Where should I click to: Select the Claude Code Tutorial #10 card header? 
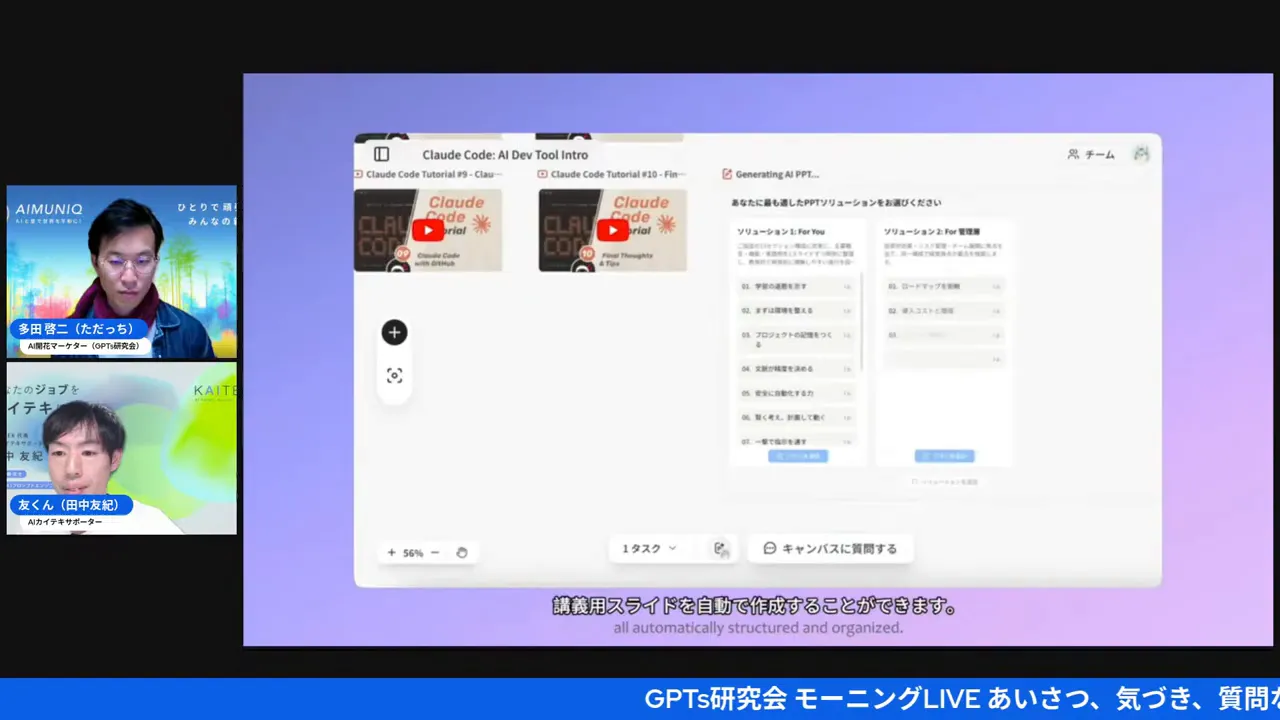coord(612,173)
